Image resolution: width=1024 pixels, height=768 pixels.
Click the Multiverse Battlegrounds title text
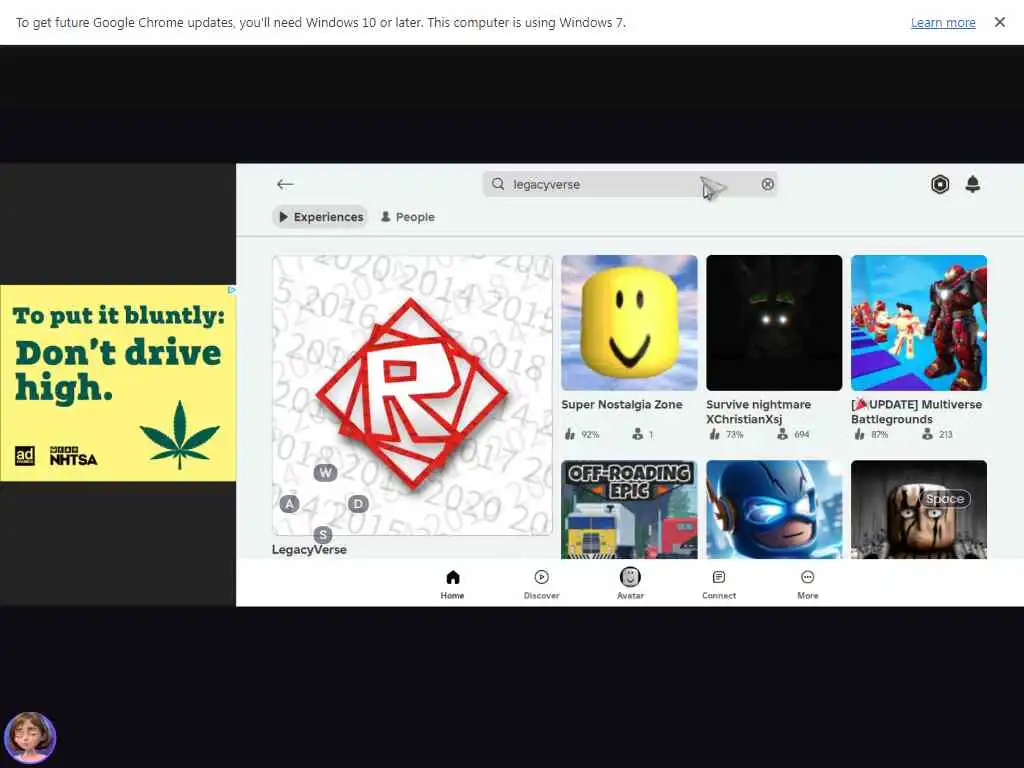(916, 412)
